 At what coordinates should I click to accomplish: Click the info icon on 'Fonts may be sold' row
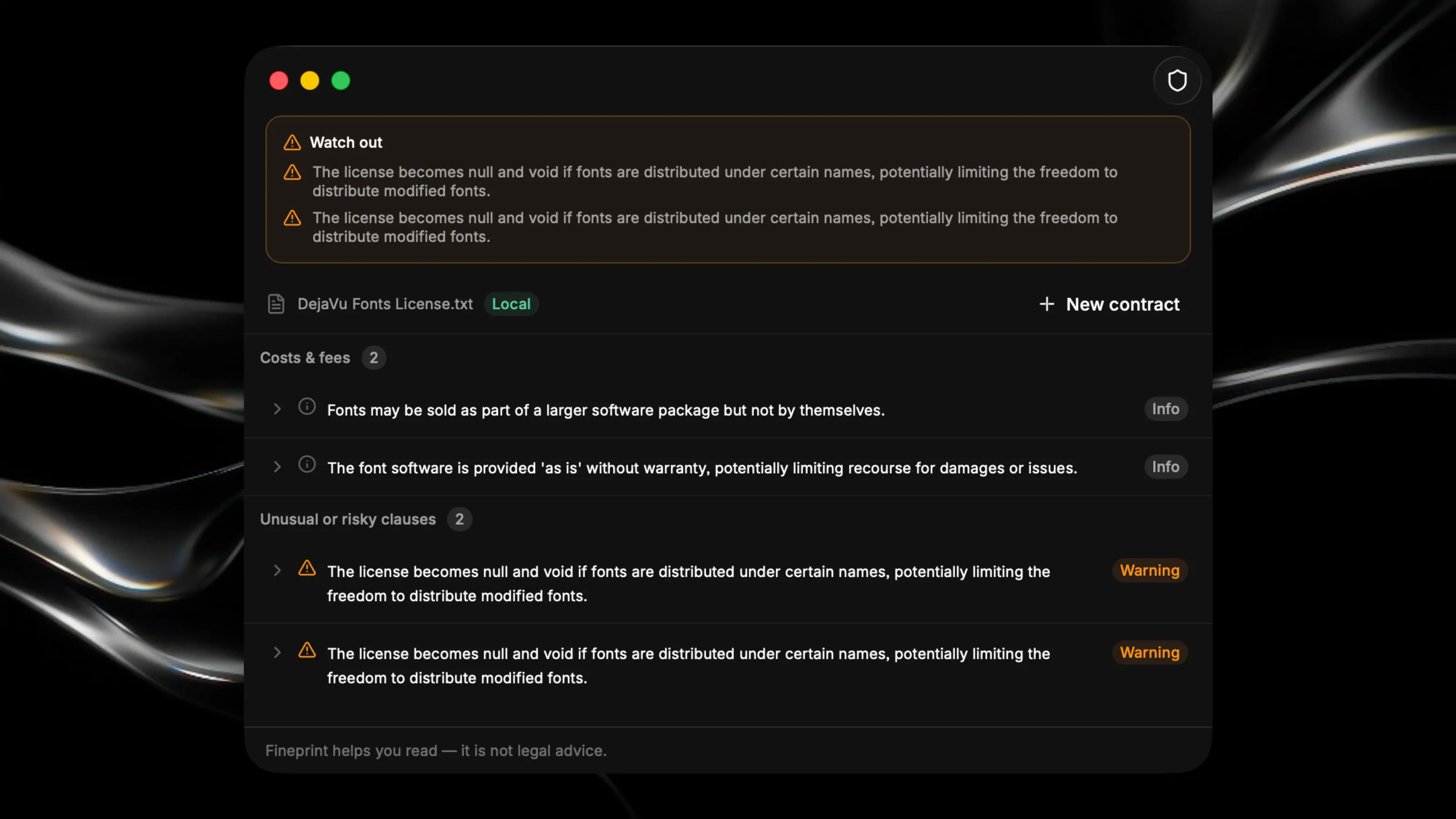pyautogui.click(x=307, y=406)
